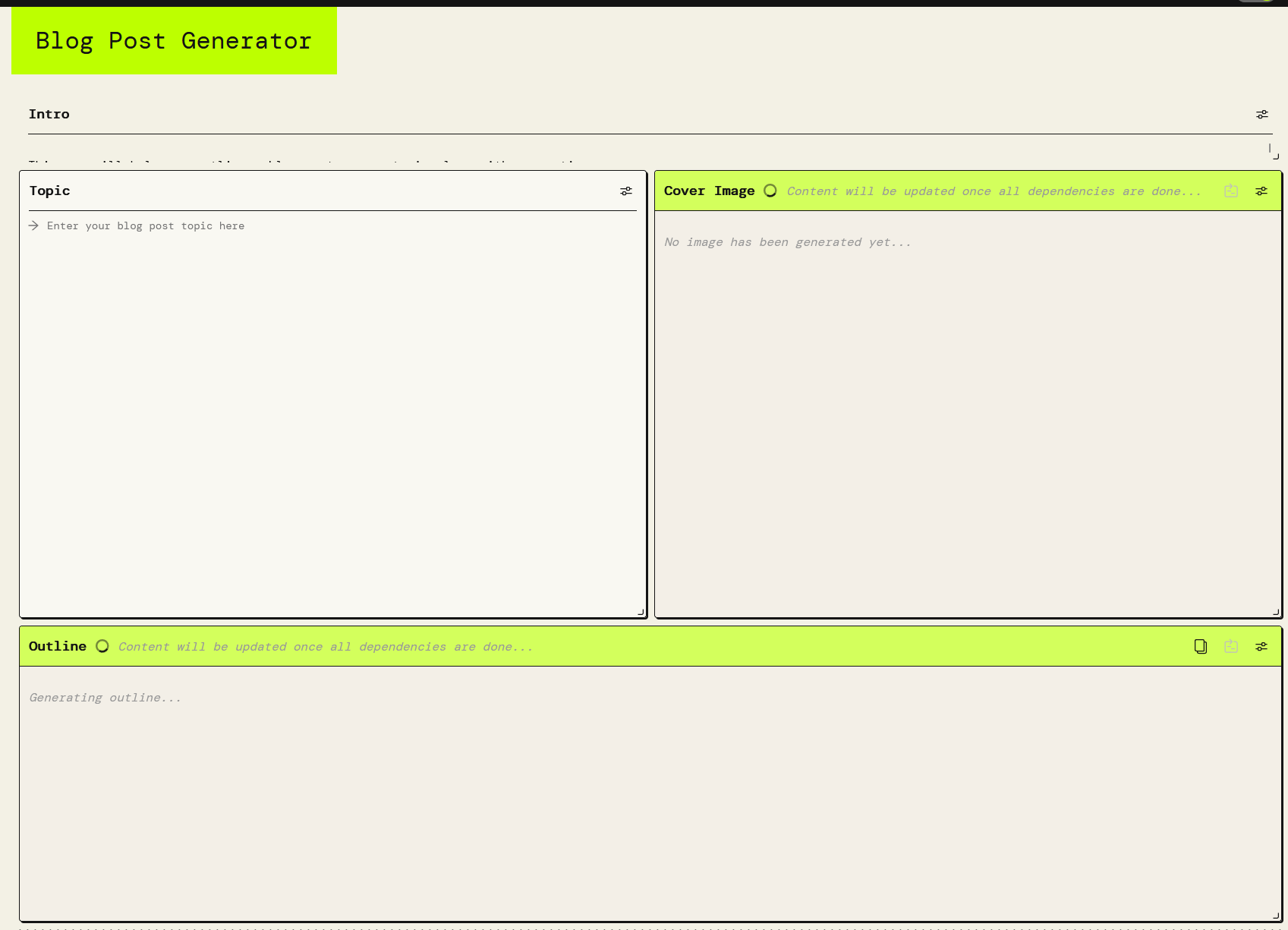Select the Intro section header
The image size is (1288, 930).
[49, 114]
